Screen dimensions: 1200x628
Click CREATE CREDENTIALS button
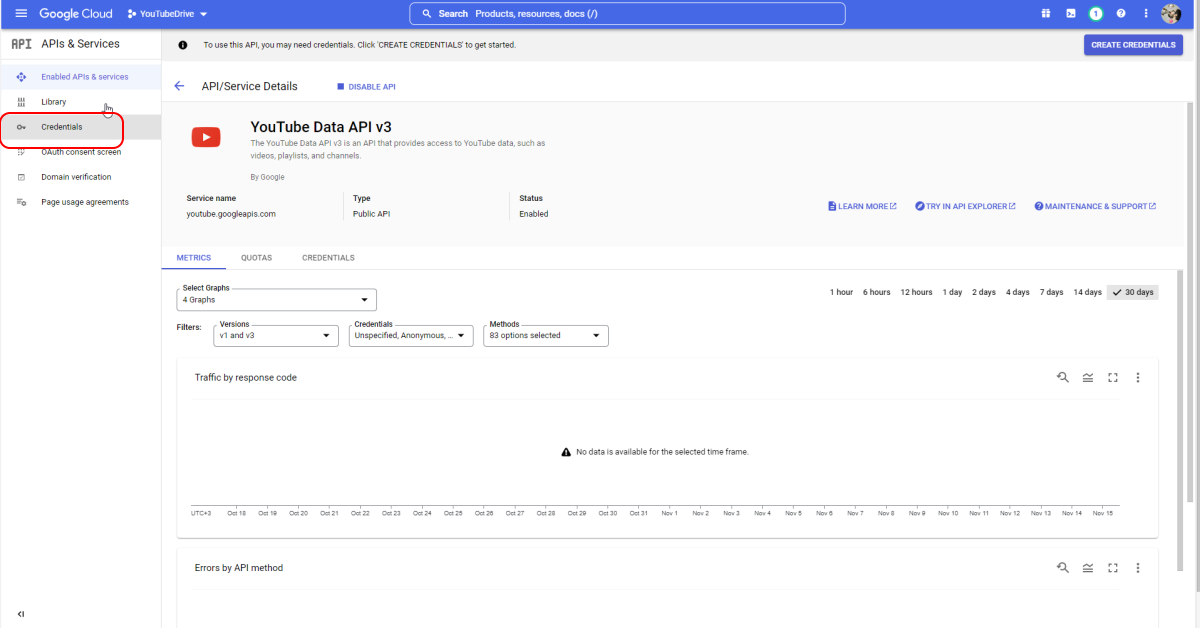click(1133, 45)
